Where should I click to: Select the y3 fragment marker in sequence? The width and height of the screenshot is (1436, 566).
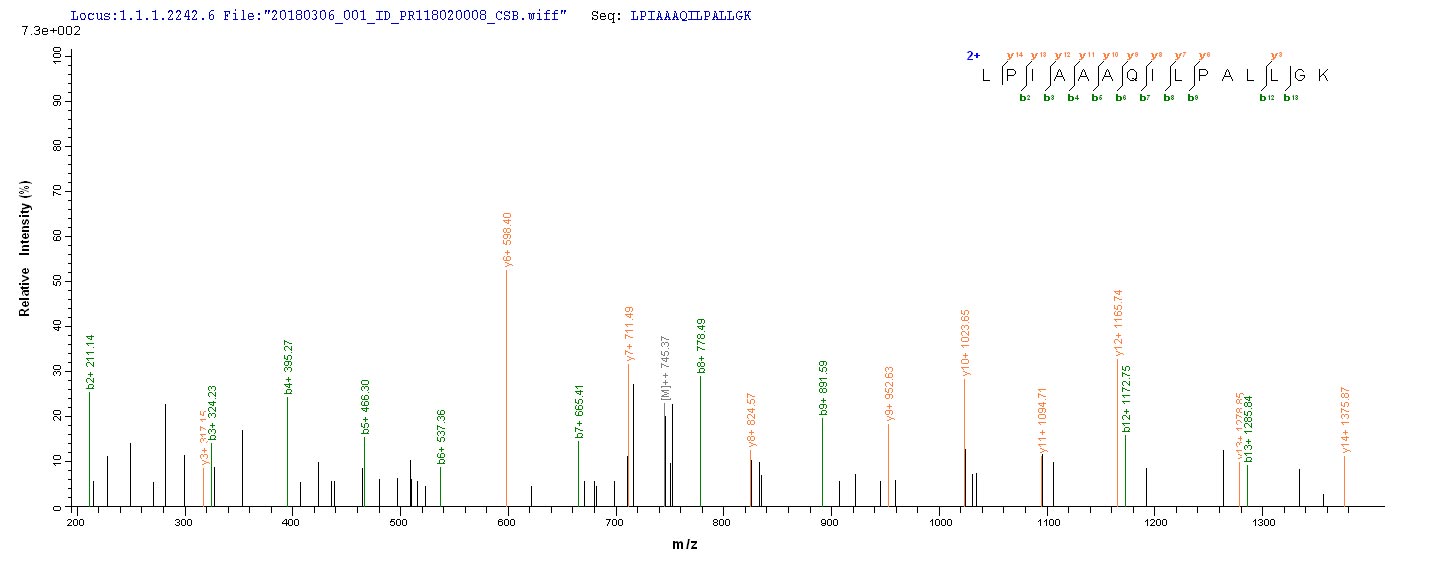tap(1275, 55)
